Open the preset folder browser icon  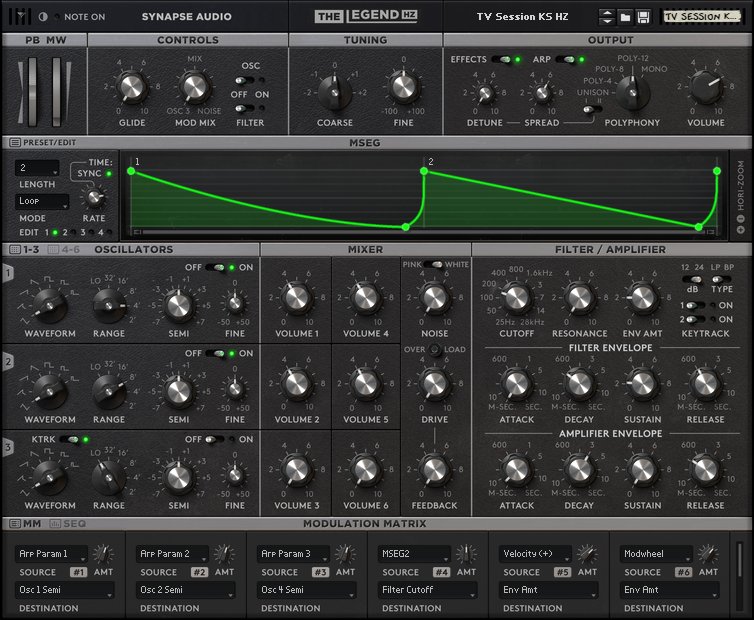pyautogui.click(x=625, y=17)
